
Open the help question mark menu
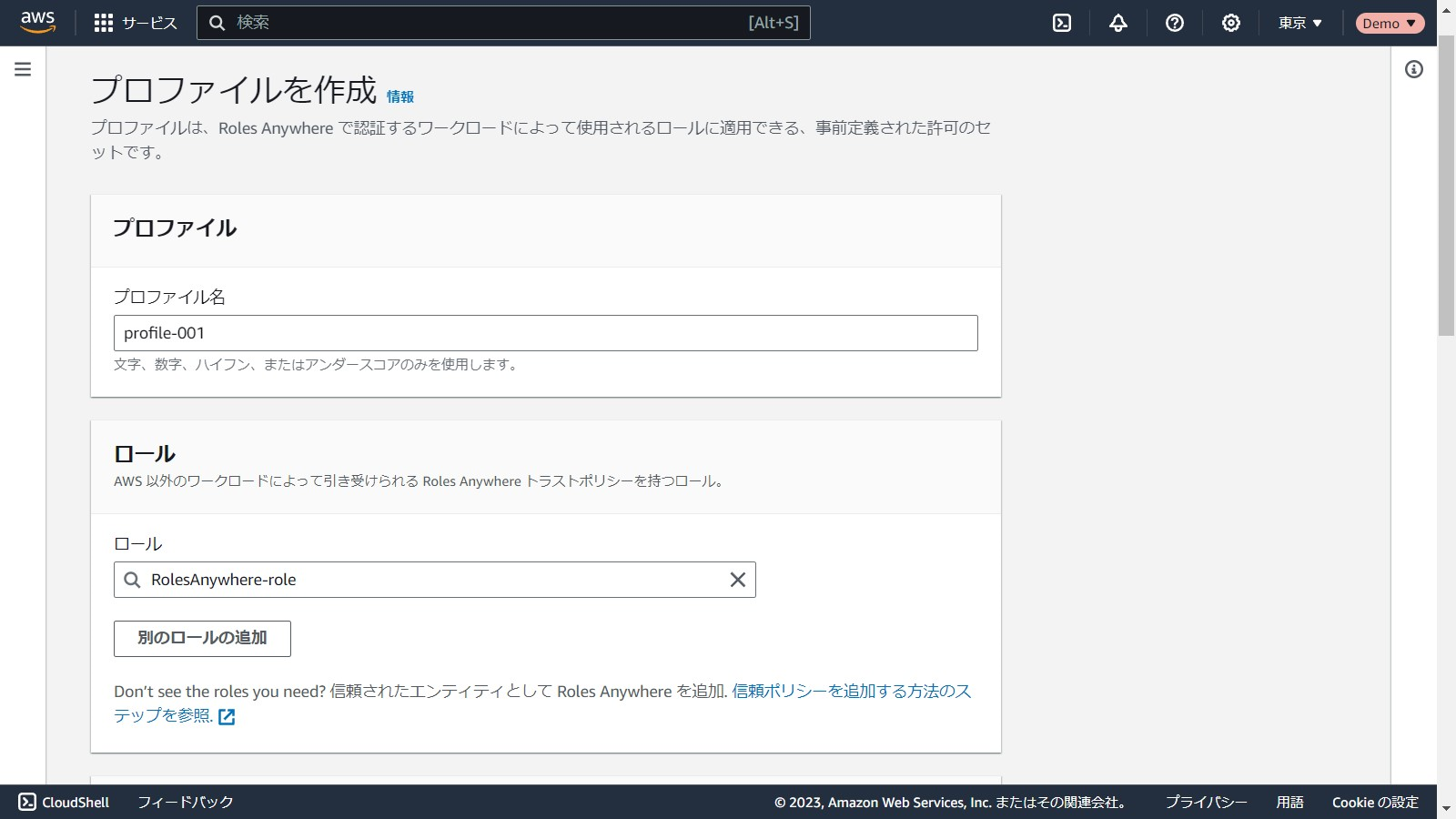click(1175, 23)
